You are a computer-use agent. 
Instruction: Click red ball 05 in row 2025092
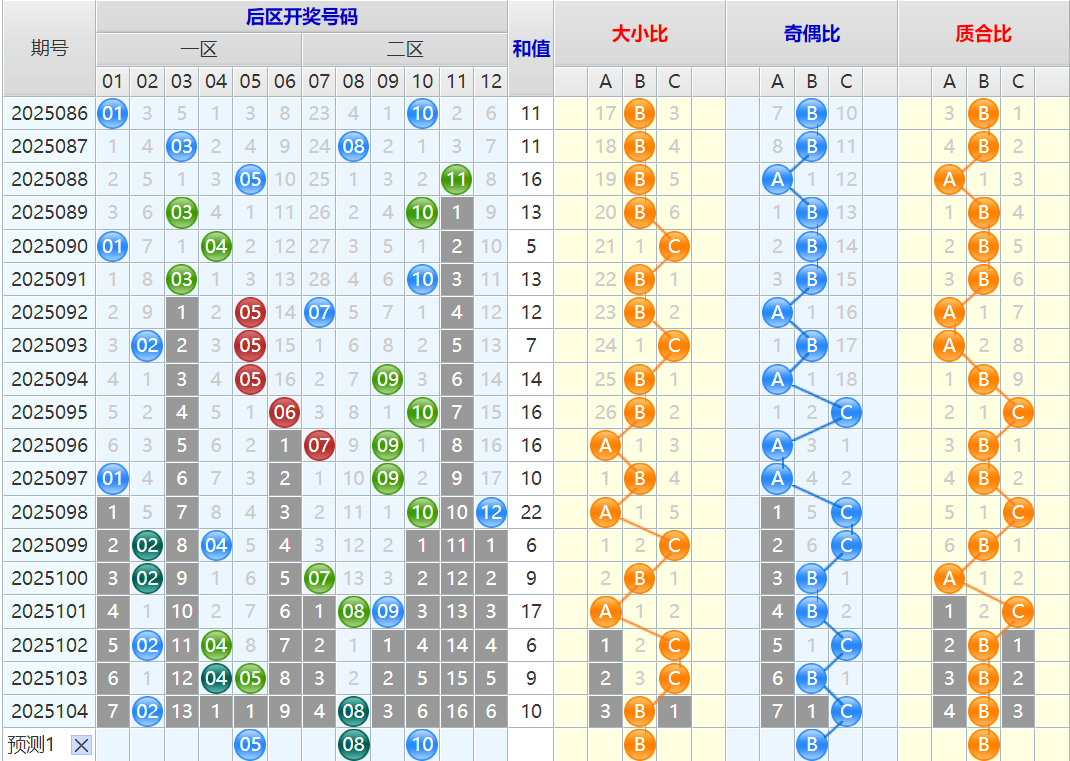(250, 312)
